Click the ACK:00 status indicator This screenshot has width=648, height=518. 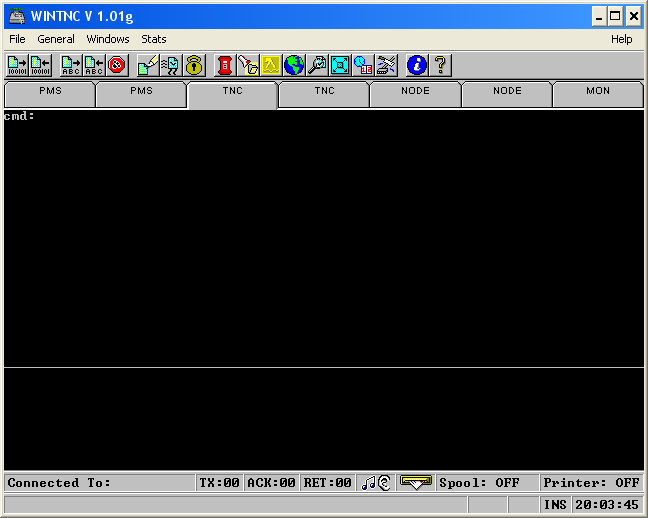[271, 482]
